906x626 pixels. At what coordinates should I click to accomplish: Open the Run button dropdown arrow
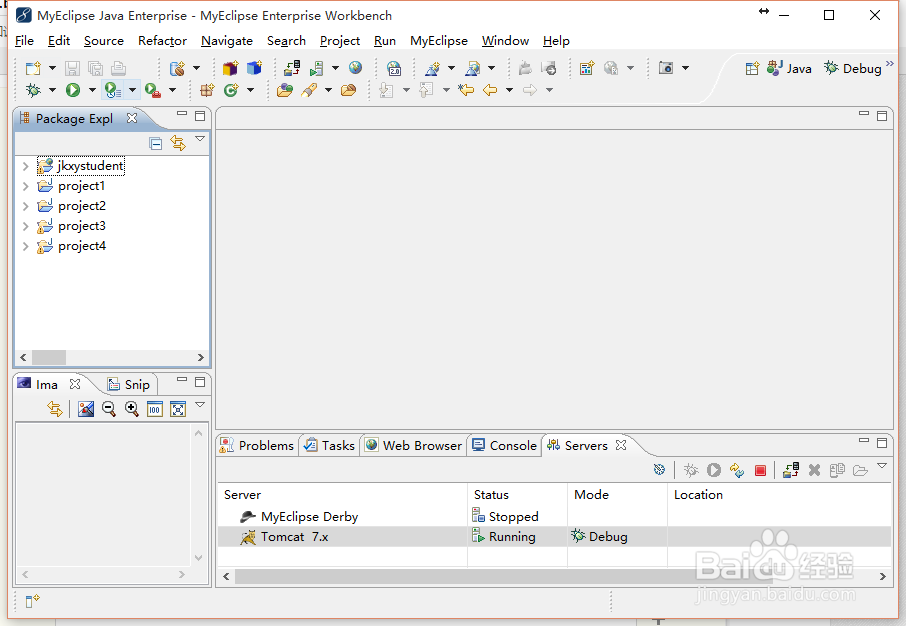click(92, 90)
